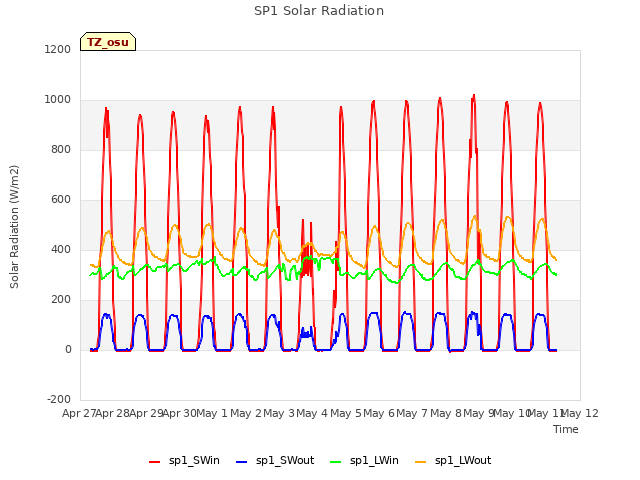The height and width of the screenshot is (480, 640).
Task: Click the red sp1_SWin legend swatch
Action: pyautogui.click(x=155, y=462)
